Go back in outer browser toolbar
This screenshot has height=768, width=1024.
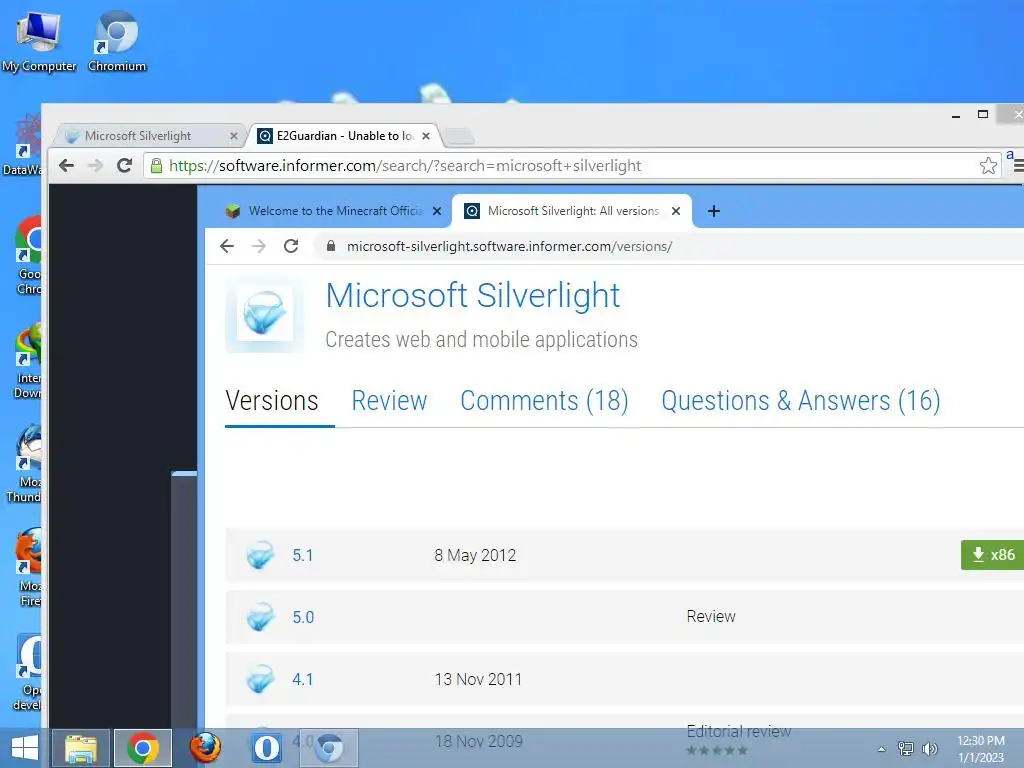66,165
